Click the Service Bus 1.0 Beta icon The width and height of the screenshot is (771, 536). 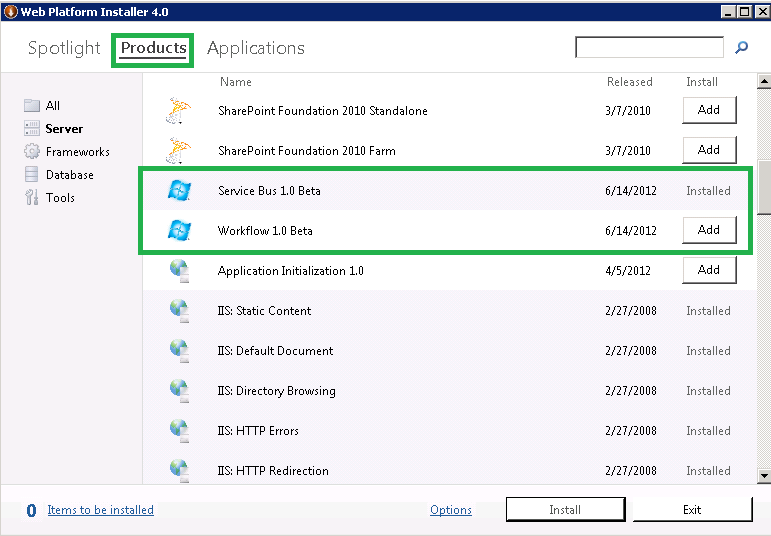(179, 191)
